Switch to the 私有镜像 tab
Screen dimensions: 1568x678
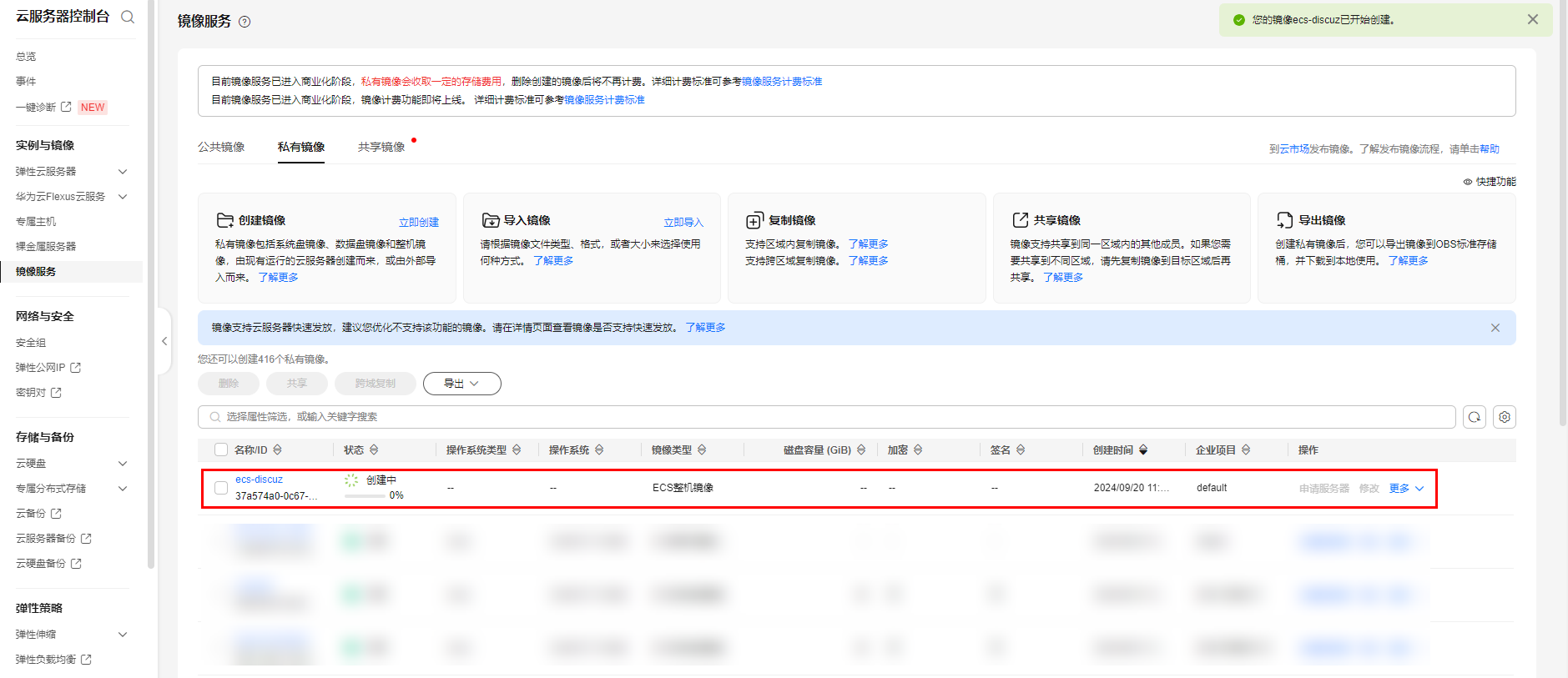301,147
